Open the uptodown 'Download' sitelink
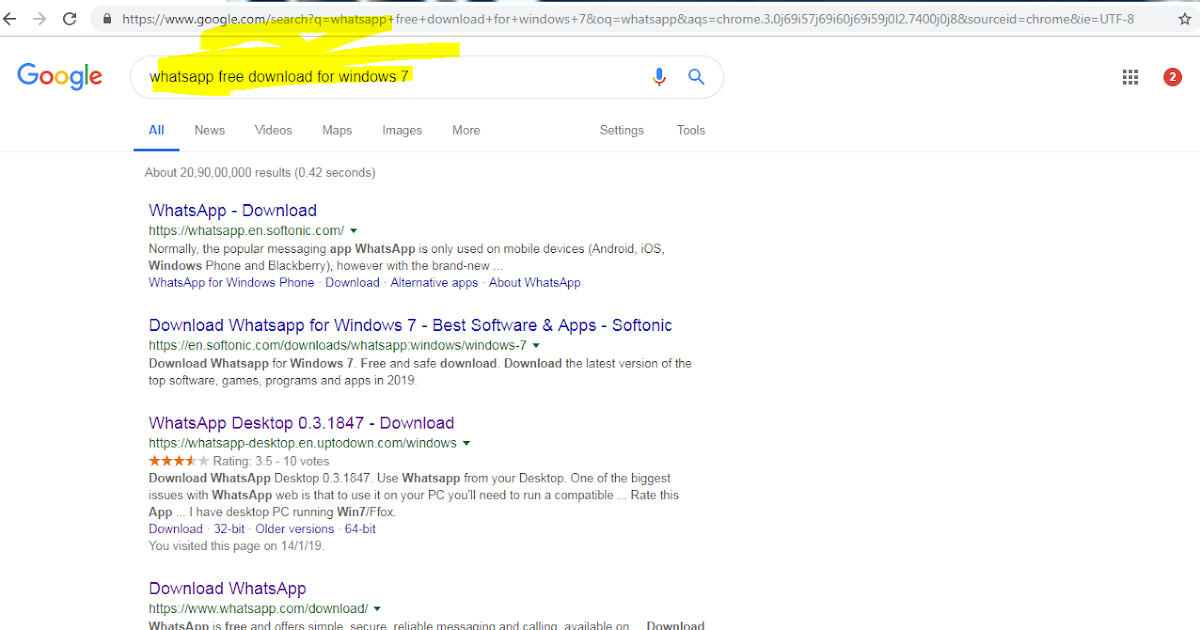The width and height of the screenshot is (1200, 630). click(175, 529)
